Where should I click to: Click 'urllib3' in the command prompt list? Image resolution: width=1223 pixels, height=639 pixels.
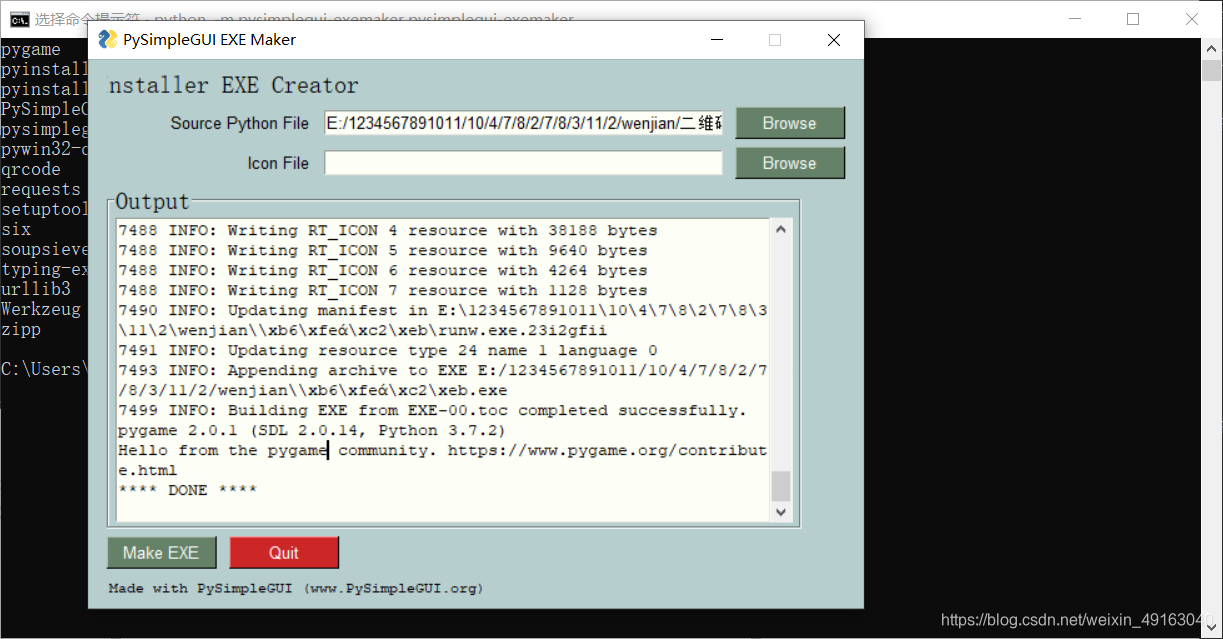(36, 289)
